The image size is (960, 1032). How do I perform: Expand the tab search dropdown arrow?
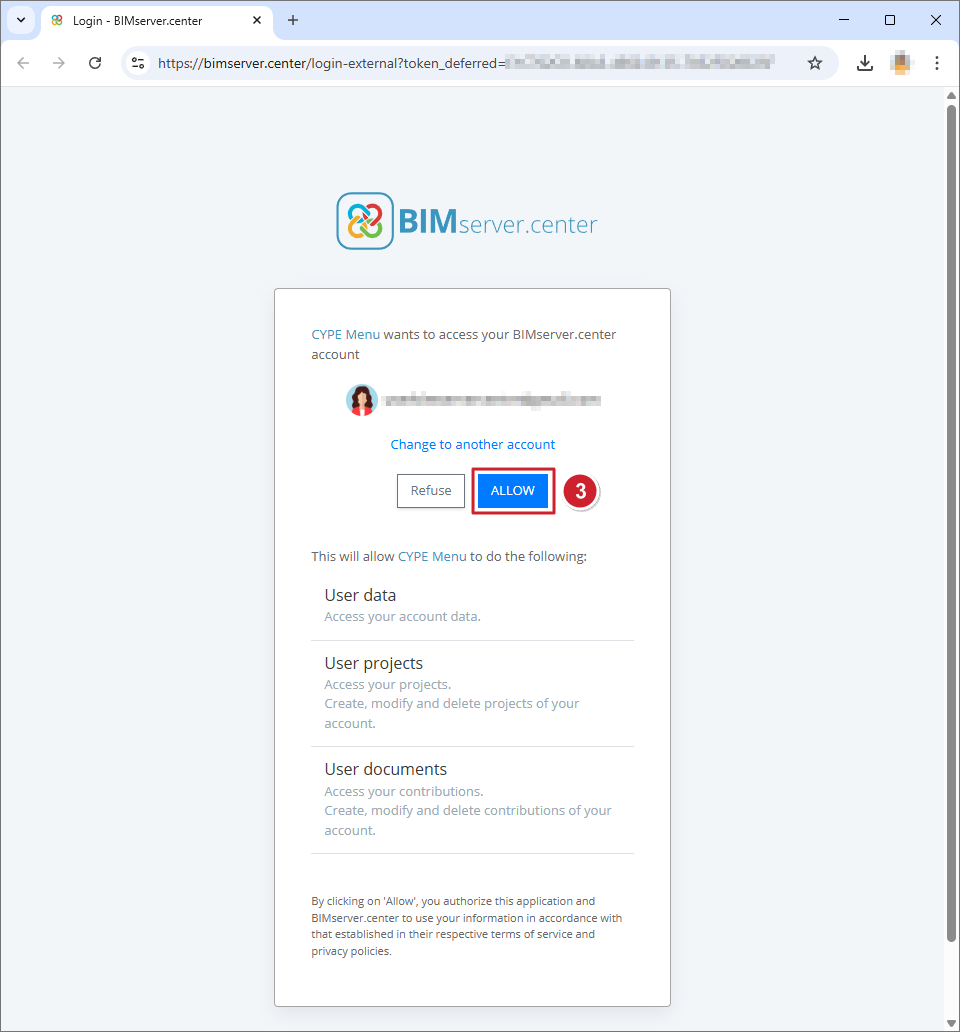click(x=20, y=20)
